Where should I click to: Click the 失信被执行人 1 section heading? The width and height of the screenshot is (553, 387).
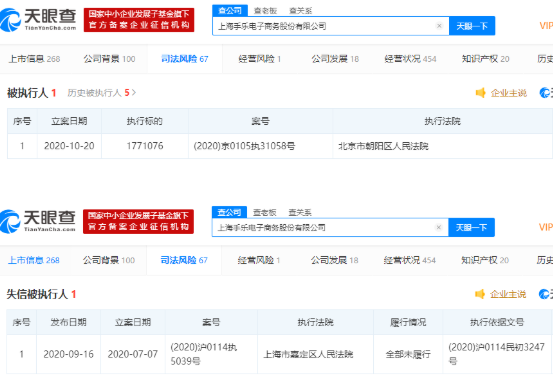(x=41, y=294)
